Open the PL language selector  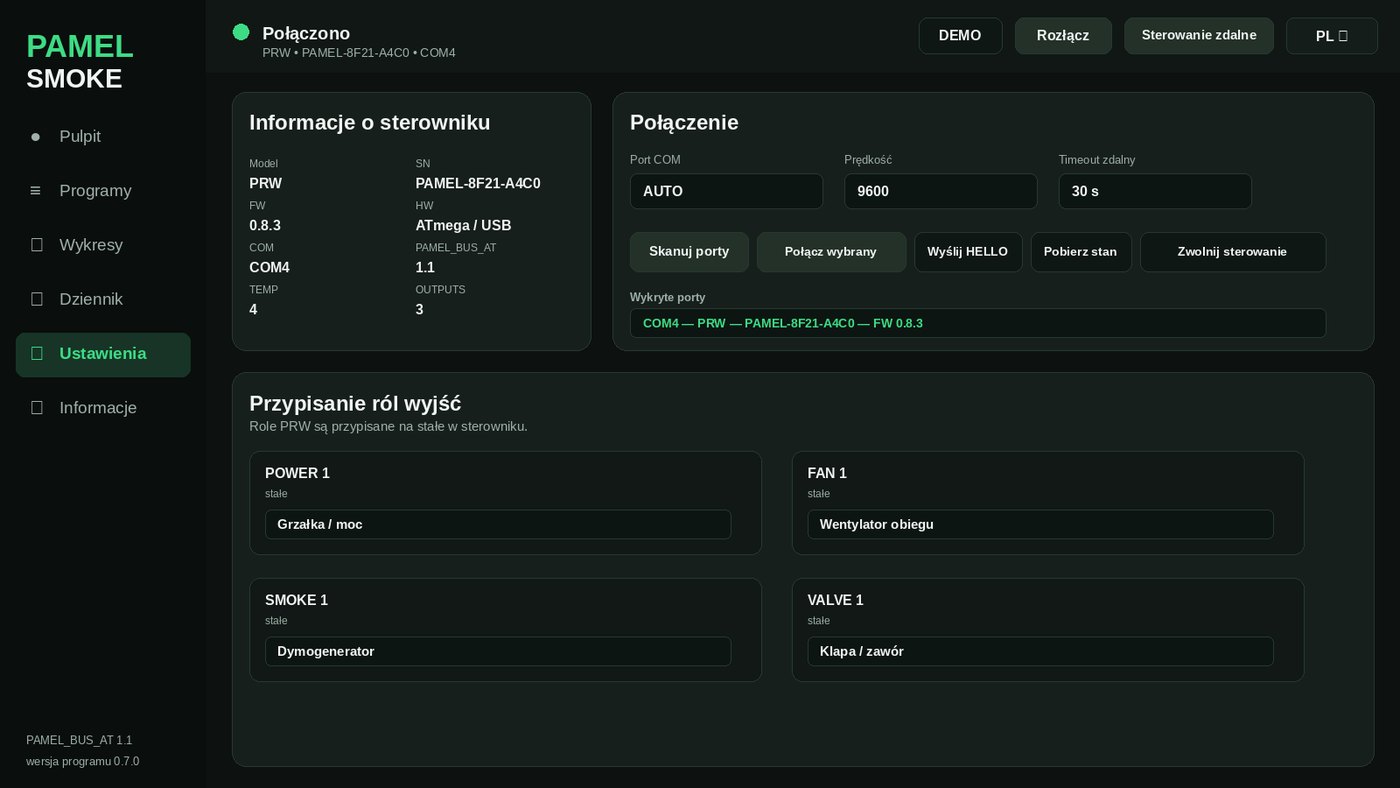click(x=1332, y=36)
